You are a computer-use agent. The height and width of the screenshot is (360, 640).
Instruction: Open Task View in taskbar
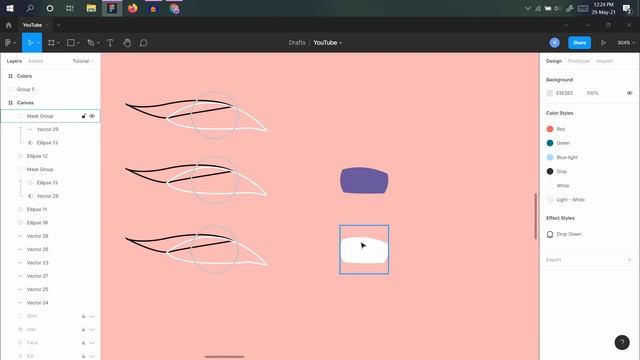click(x=70, y=8)
